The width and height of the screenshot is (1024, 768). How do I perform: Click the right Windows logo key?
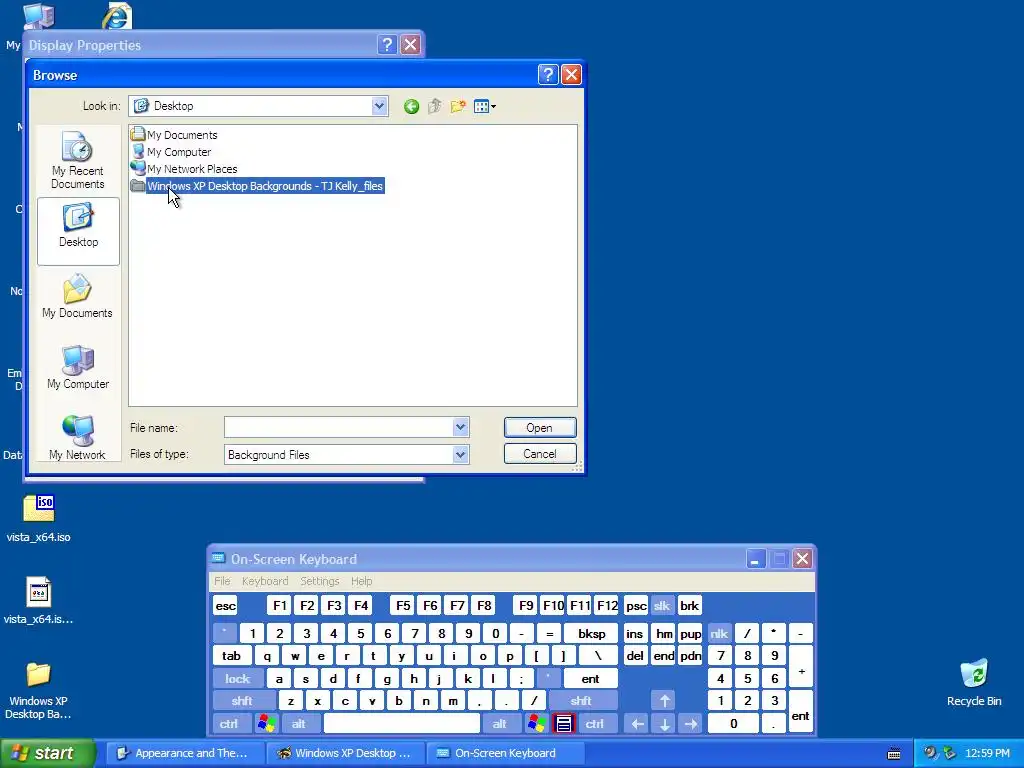[537, 724]
